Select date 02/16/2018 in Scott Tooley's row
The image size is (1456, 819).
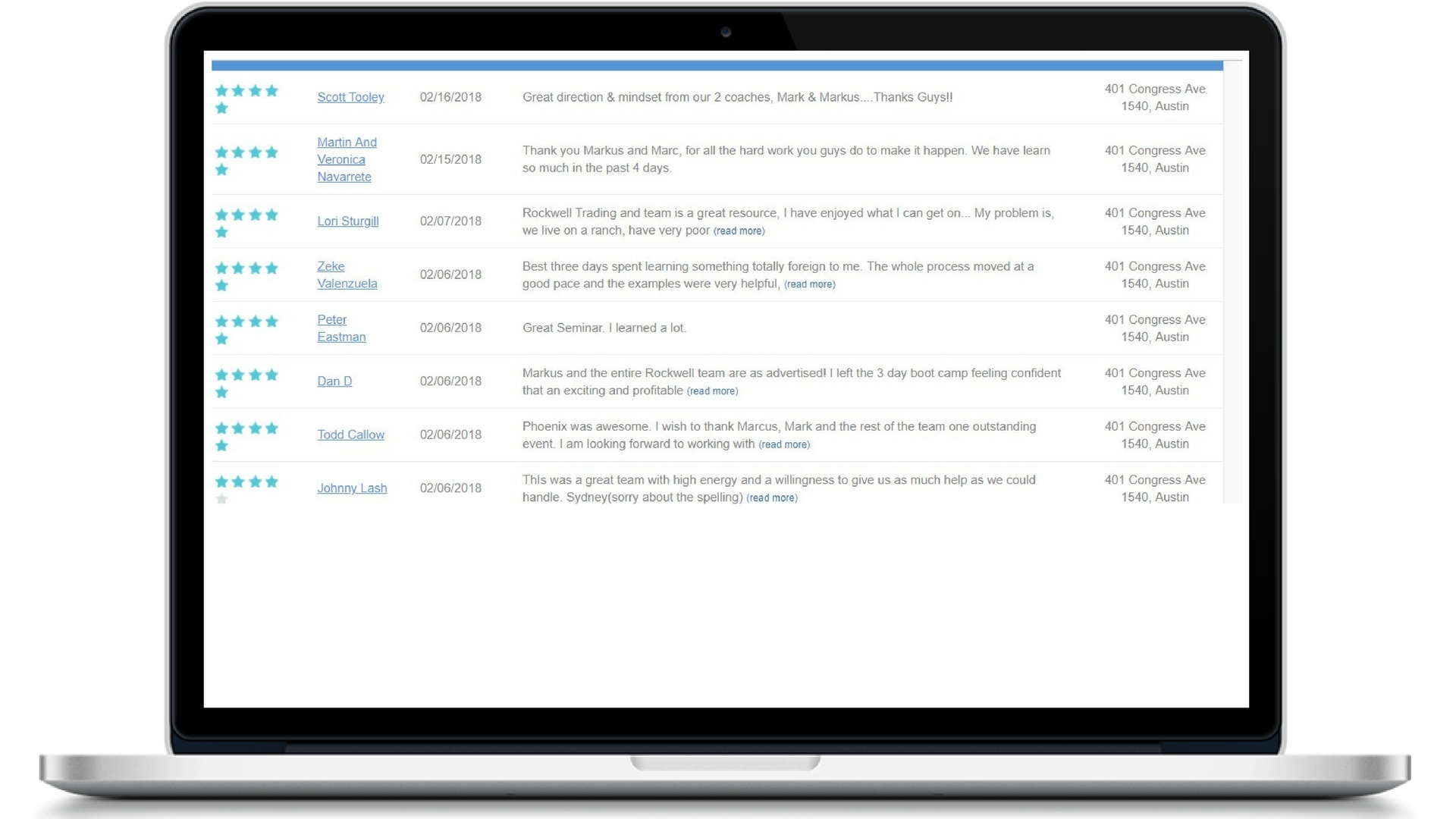pyautogui.click(x=450, y=97)
